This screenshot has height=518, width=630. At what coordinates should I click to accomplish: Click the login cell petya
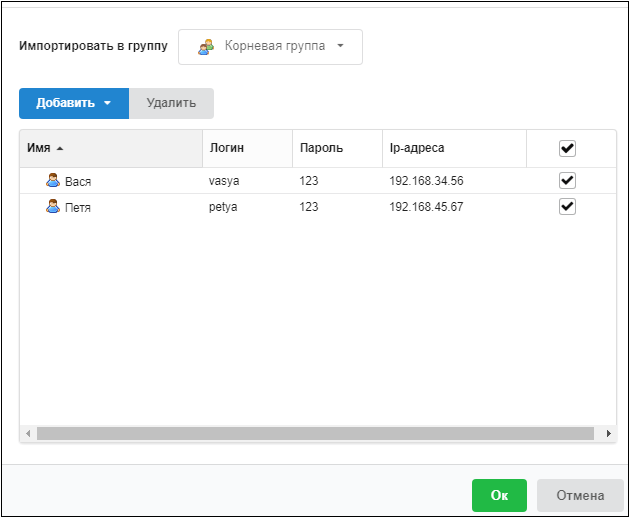(x=223, y=207)
